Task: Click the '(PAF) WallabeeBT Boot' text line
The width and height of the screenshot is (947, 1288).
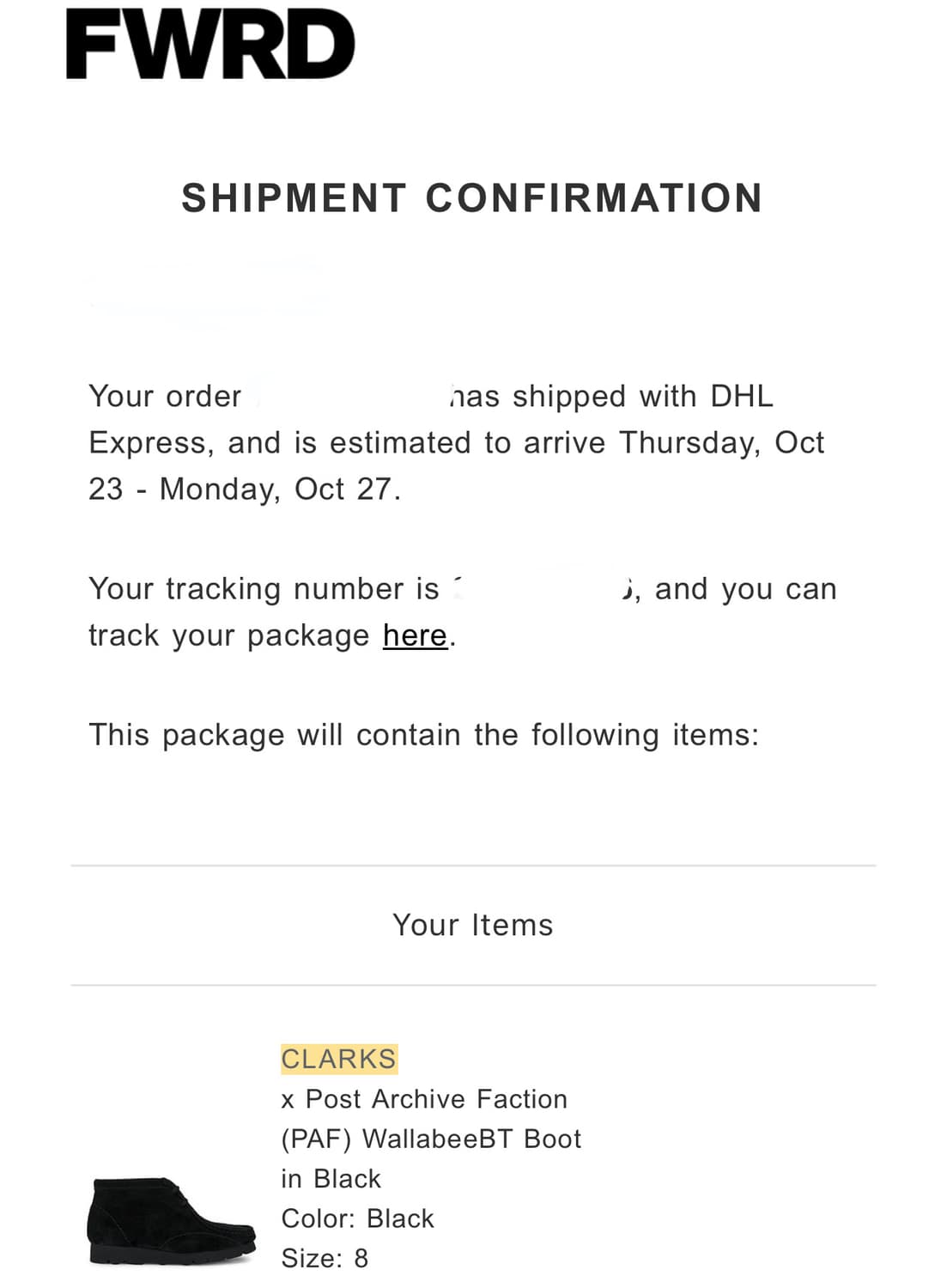Action: (431, 1139)
